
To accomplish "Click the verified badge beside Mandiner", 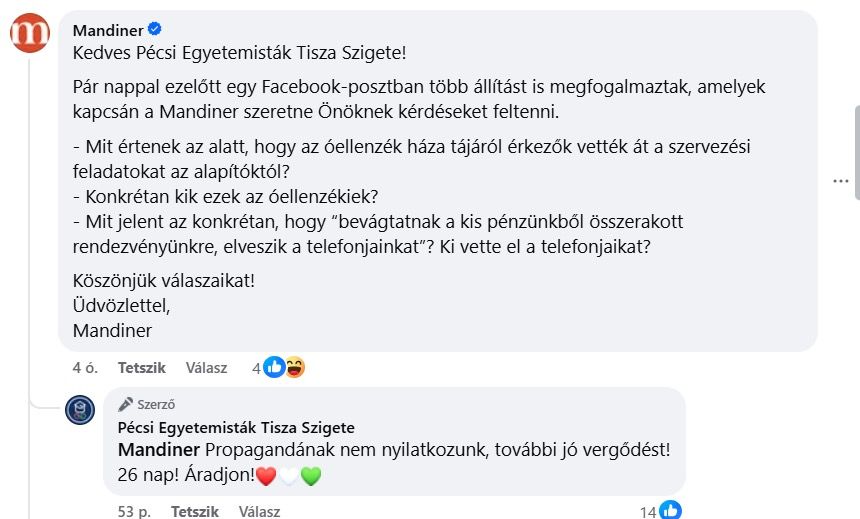I will click(x=155, y=30).
